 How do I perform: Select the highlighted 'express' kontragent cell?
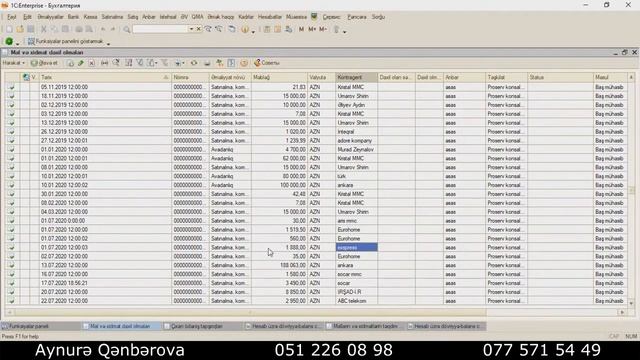(356, 248)
